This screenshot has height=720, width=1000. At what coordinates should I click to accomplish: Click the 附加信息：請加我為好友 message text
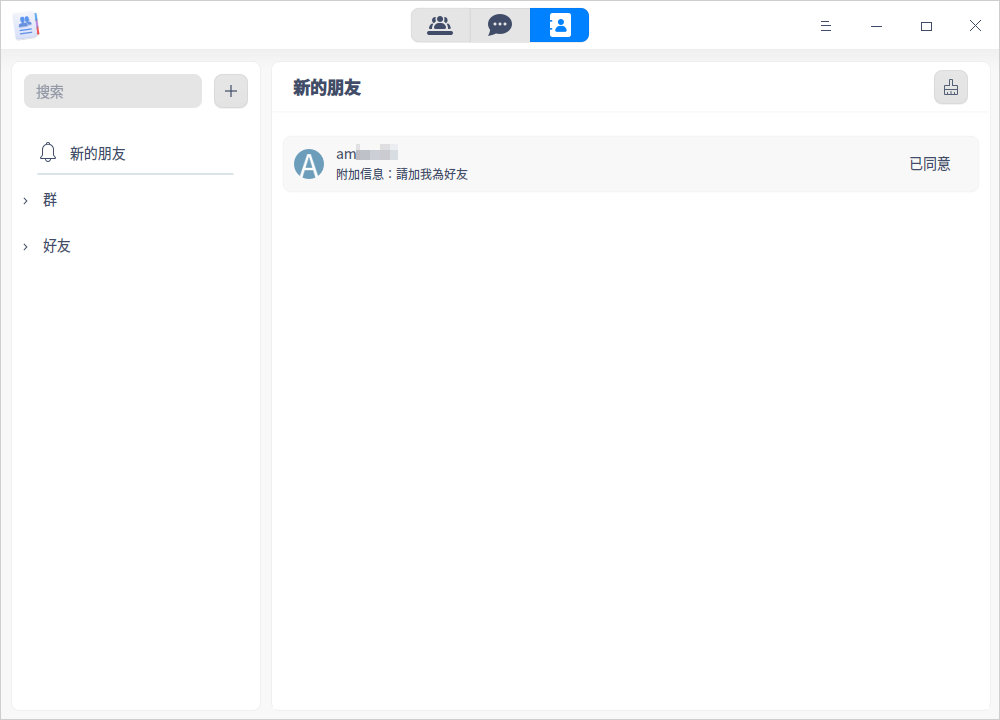pyautogui.click(x=402, y=174)
